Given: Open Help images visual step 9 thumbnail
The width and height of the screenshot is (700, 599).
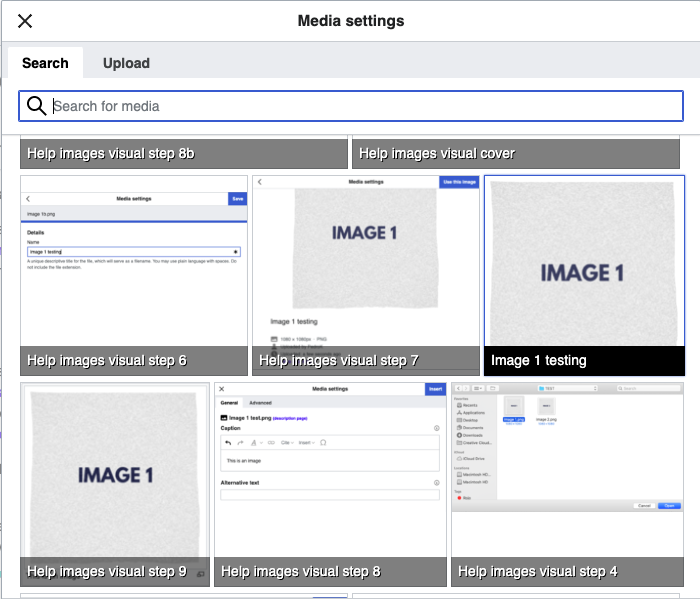Looking at the screenshot, I should click(x=115, y=470).
